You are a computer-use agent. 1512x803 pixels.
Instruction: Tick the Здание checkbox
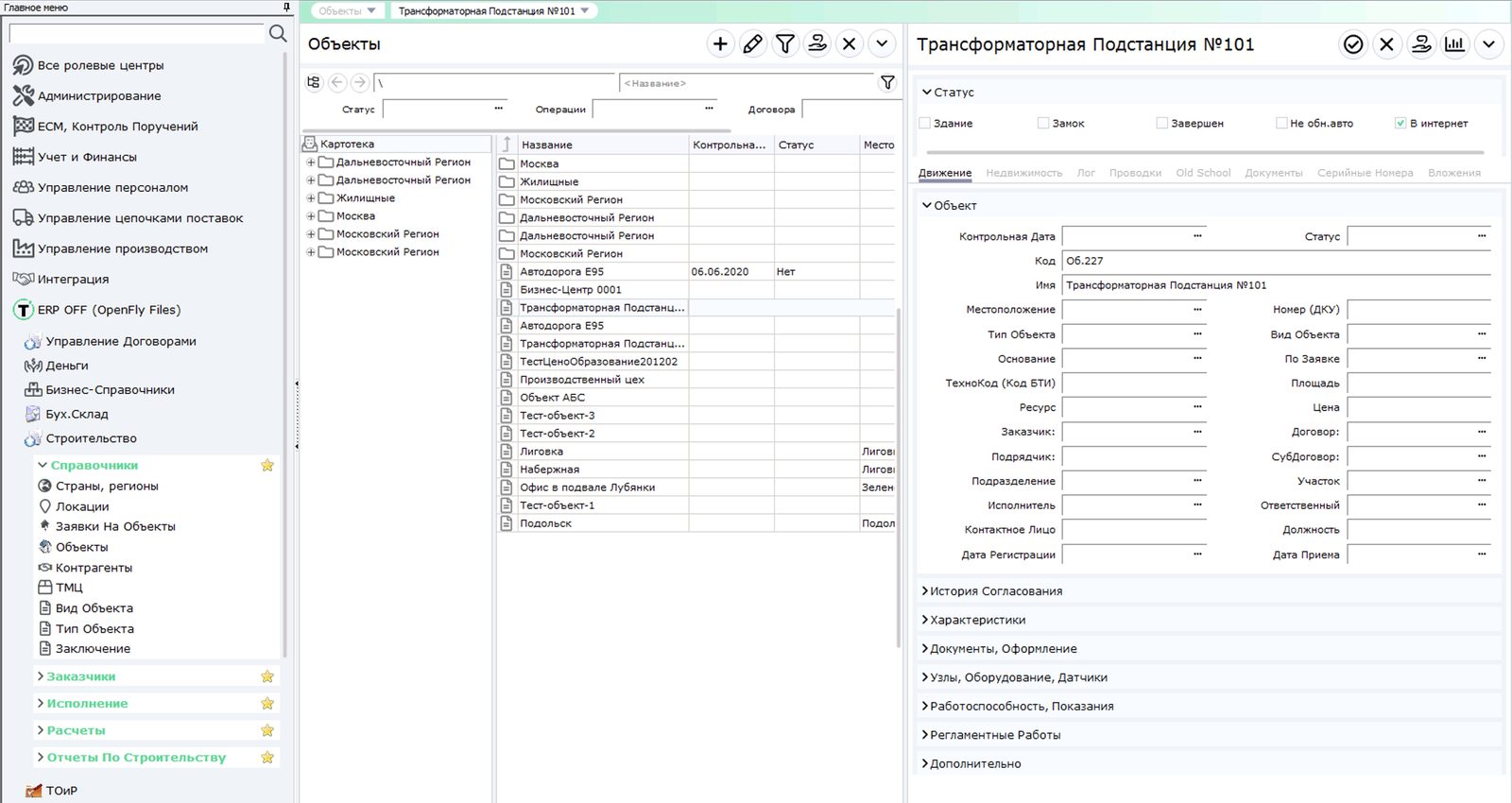pos(925,123)
